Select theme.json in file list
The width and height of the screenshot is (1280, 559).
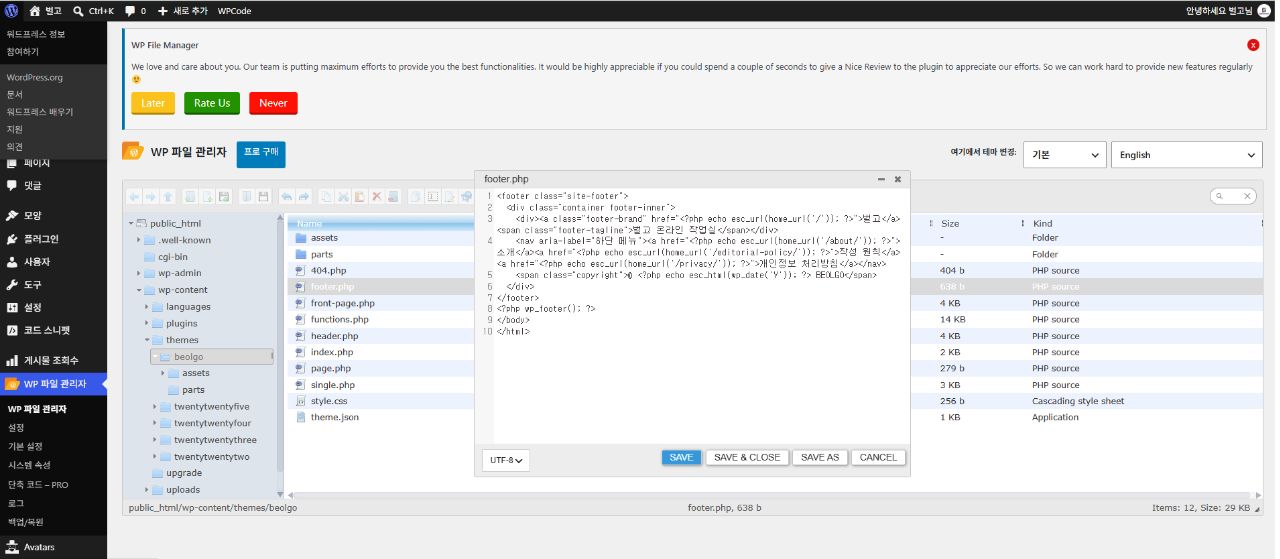point(334,417)
